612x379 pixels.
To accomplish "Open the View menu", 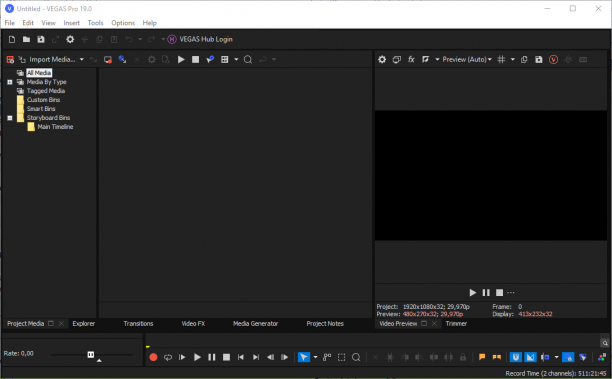I will 48,23.
